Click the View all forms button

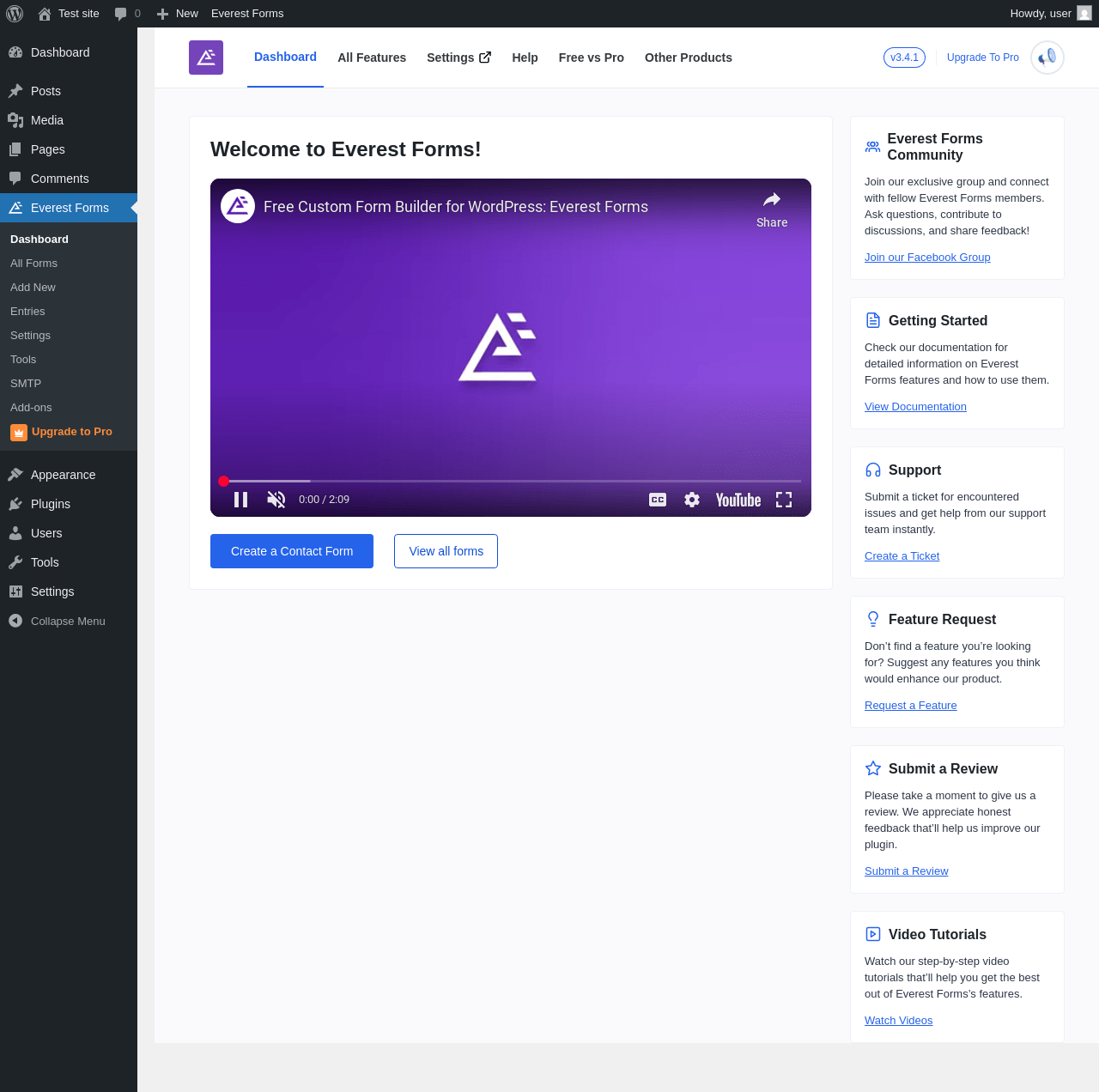[446, 551]
